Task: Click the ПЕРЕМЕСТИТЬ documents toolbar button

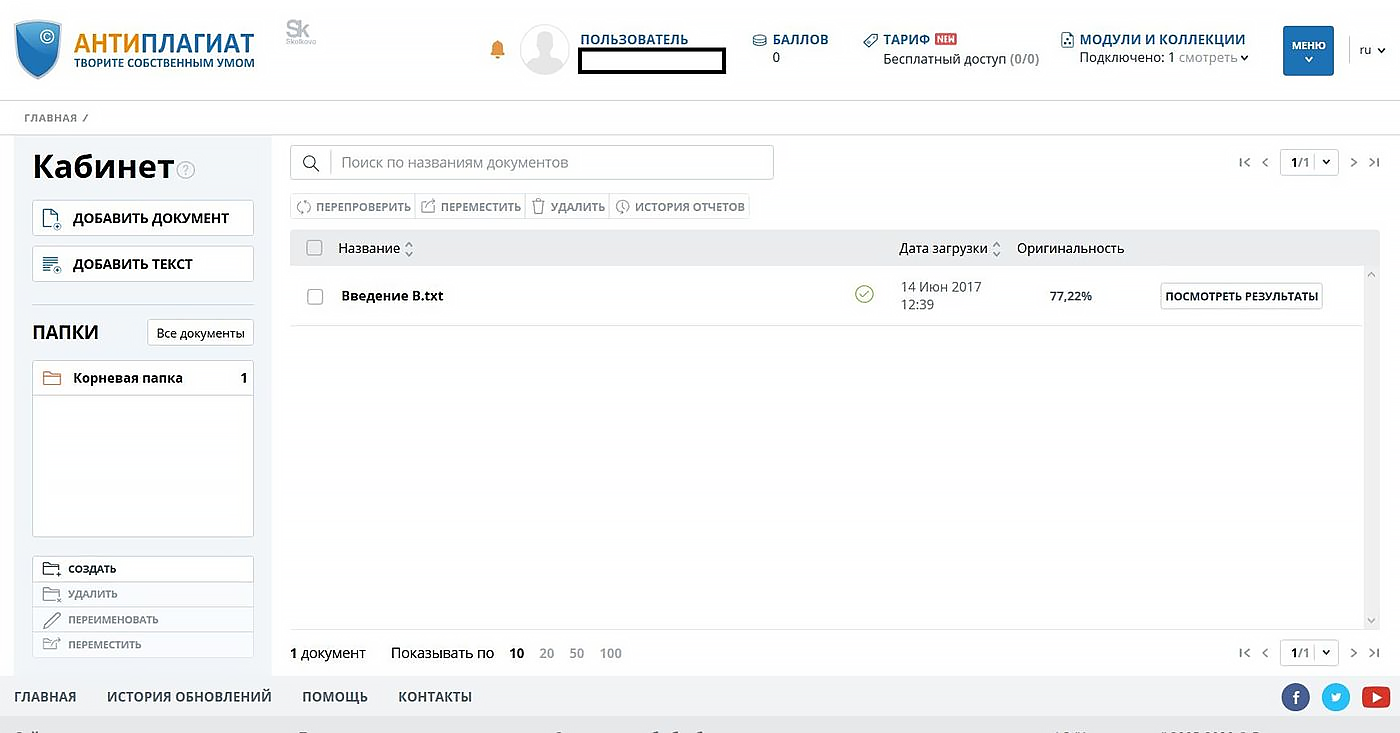Action: (470, 207)
